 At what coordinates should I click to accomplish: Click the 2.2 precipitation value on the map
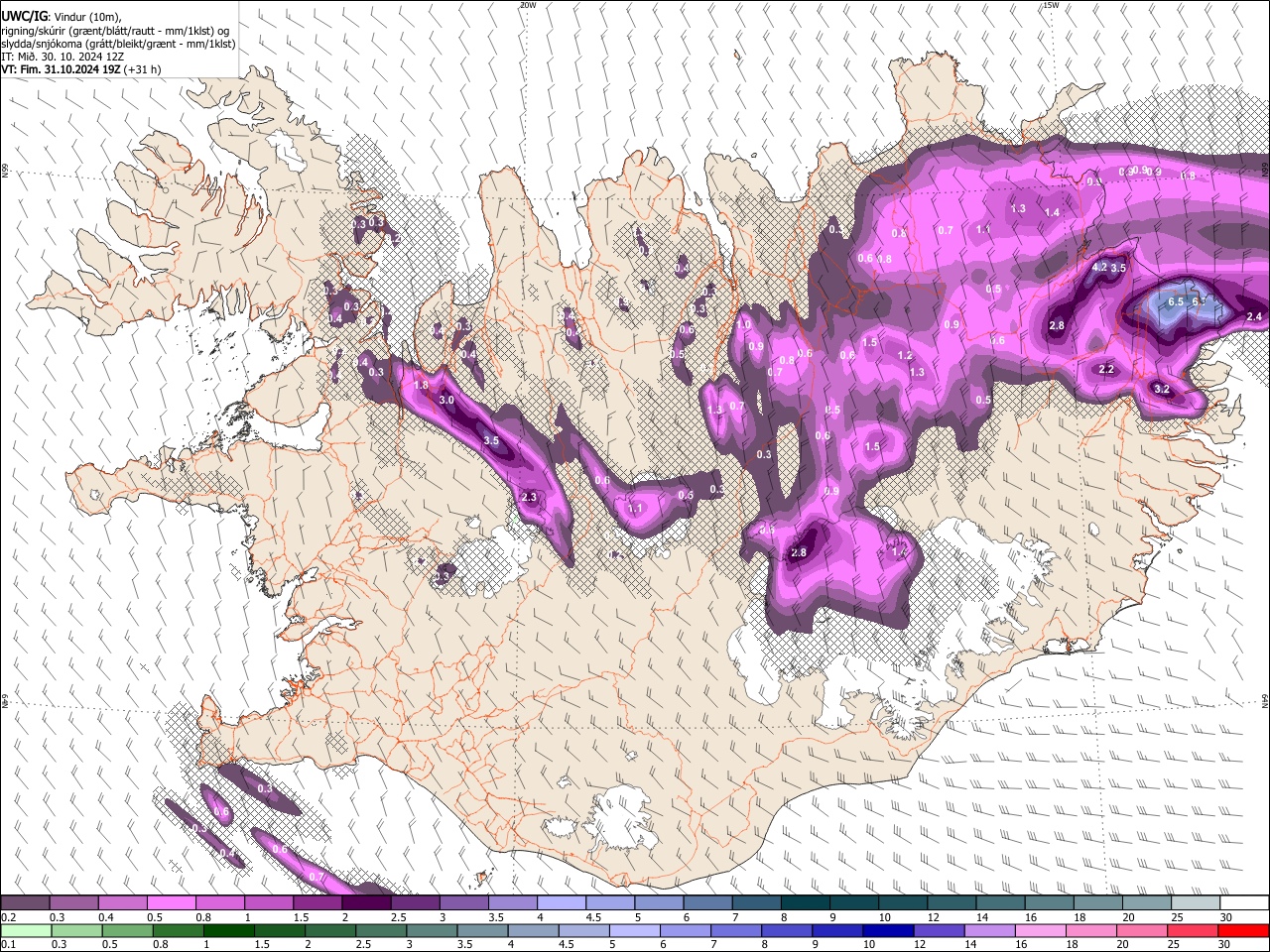pos(1107,369)
